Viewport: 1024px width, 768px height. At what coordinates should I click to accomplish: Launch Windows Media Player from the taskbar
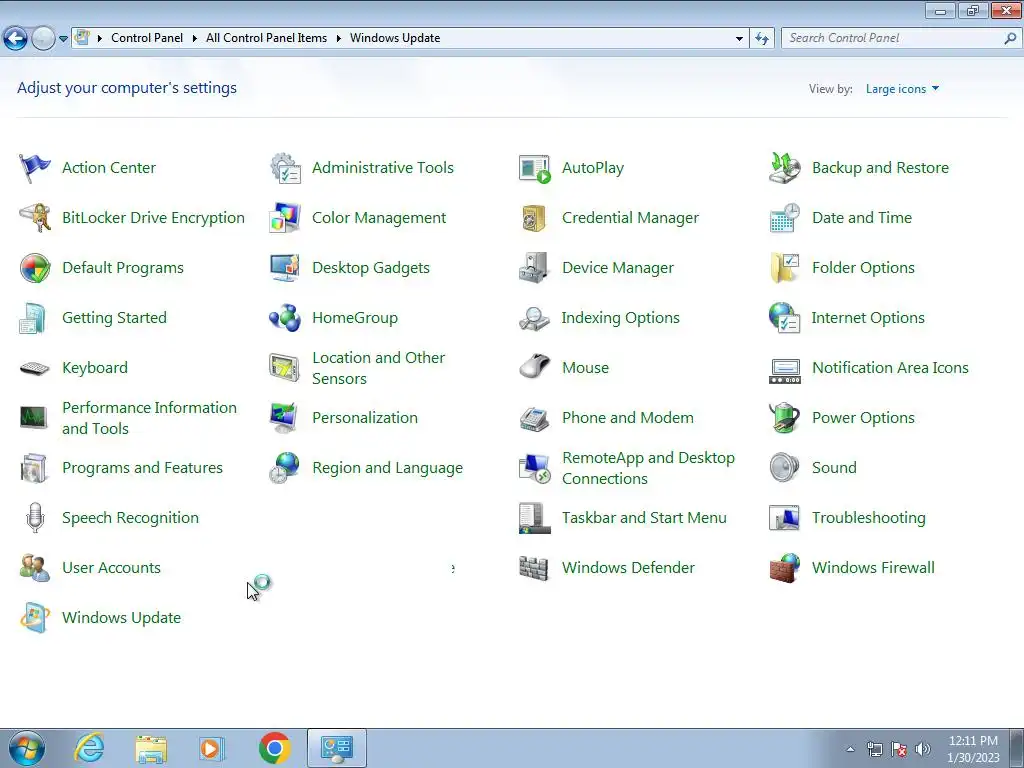click(x=212, y=748)
